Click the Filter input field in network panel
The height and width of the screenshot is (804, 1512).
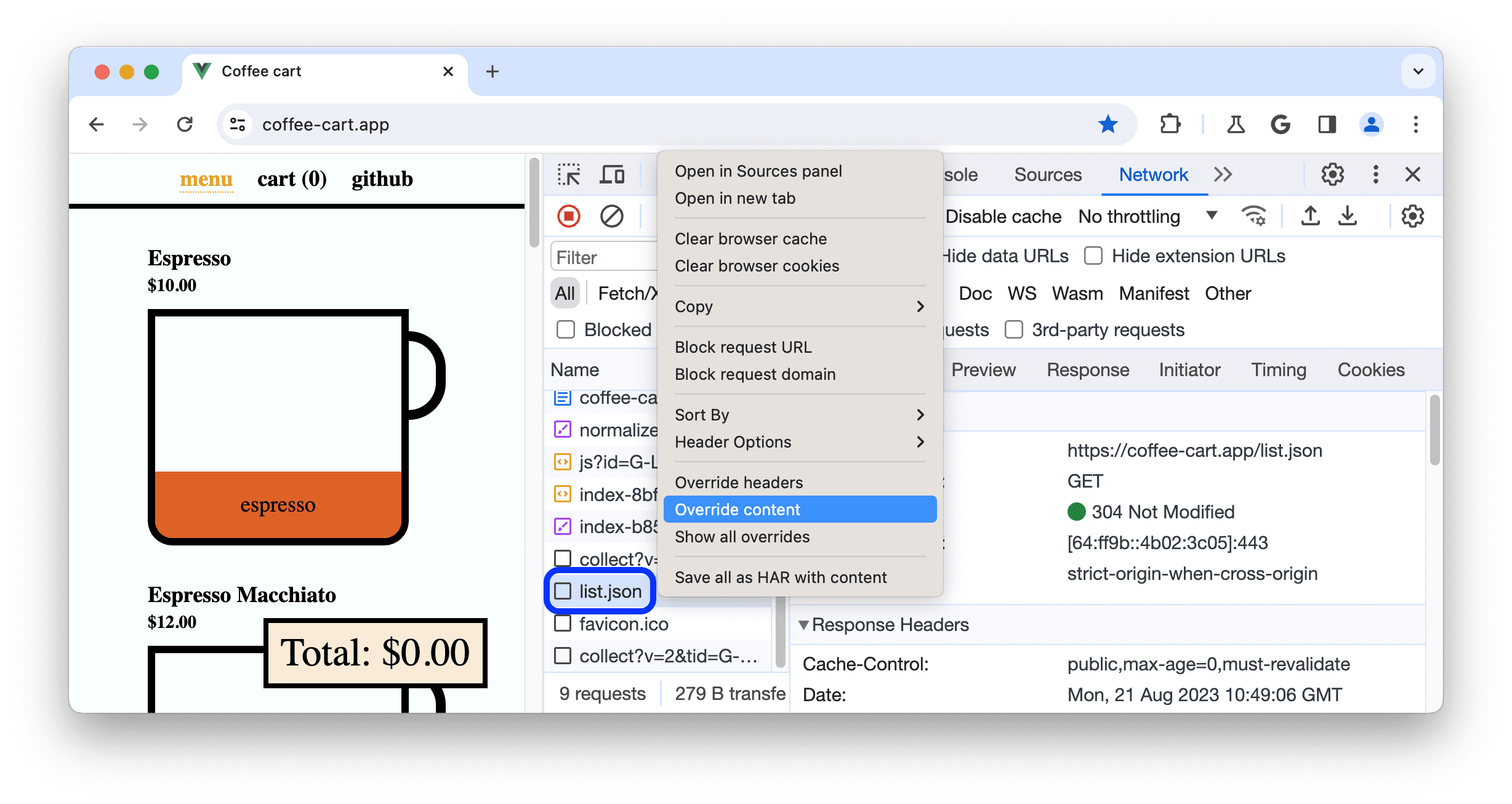click(x=602, y=256)
